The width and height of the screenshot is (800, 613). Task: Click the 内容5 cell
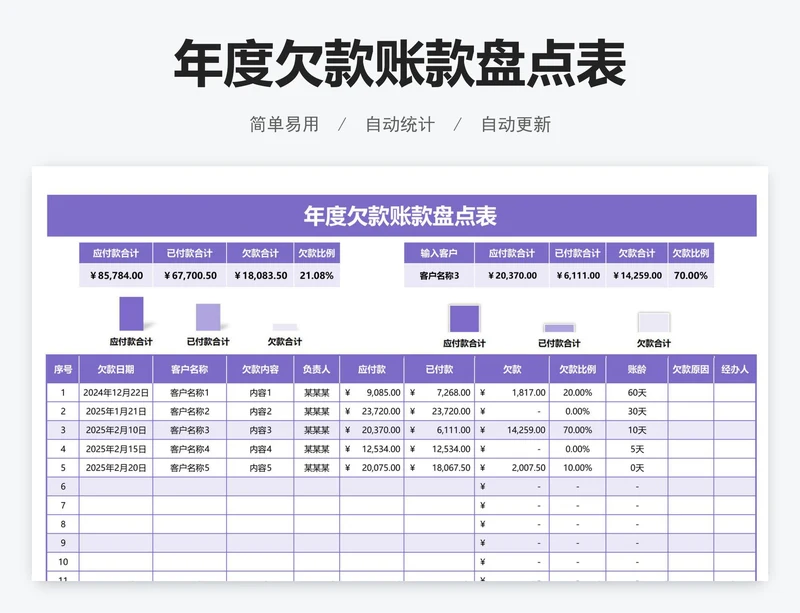click(x=260, y=468)
